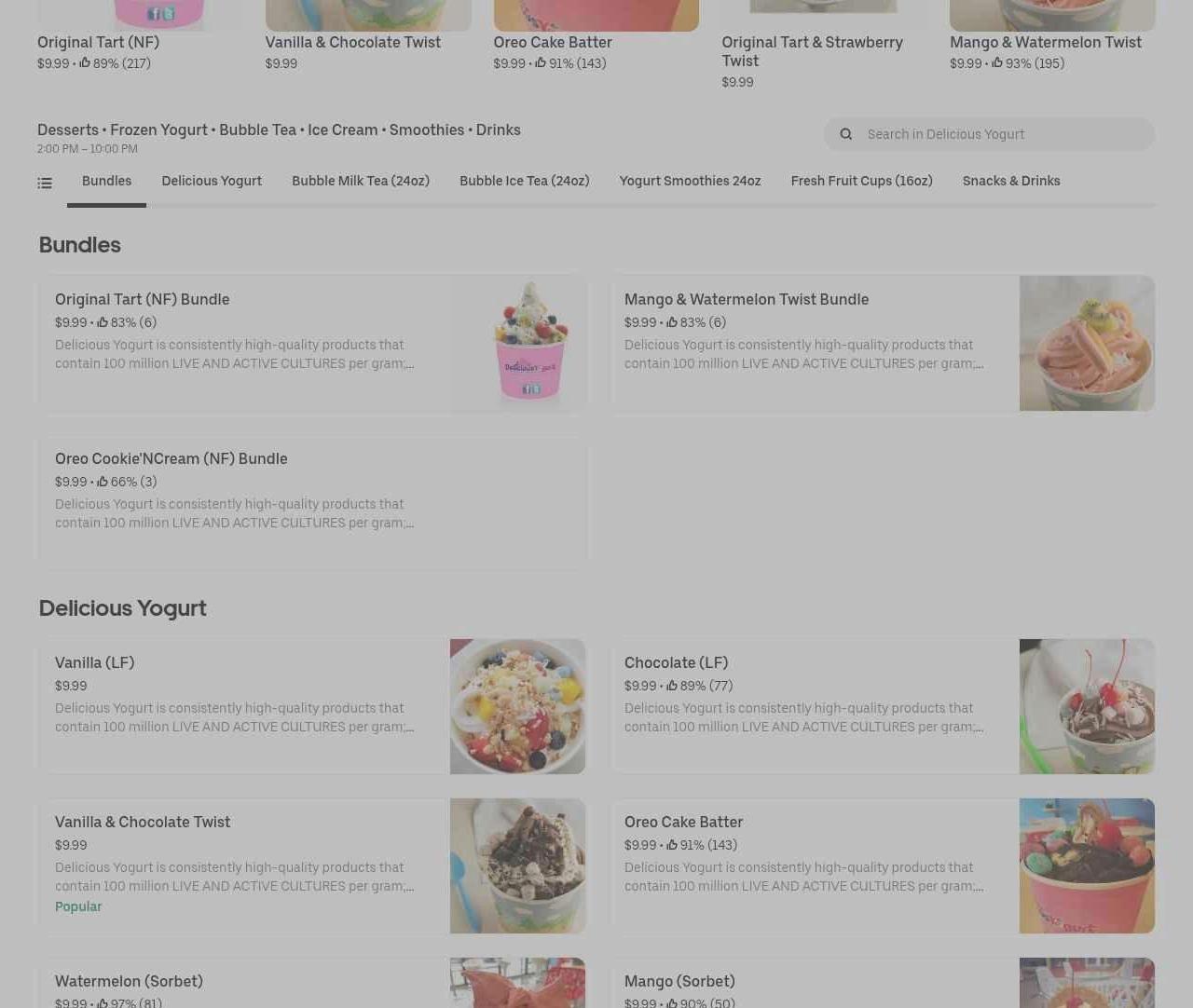Select the Snacks & Drinks tab
Viewport: 1193px width, 1008px height.
1011,182
